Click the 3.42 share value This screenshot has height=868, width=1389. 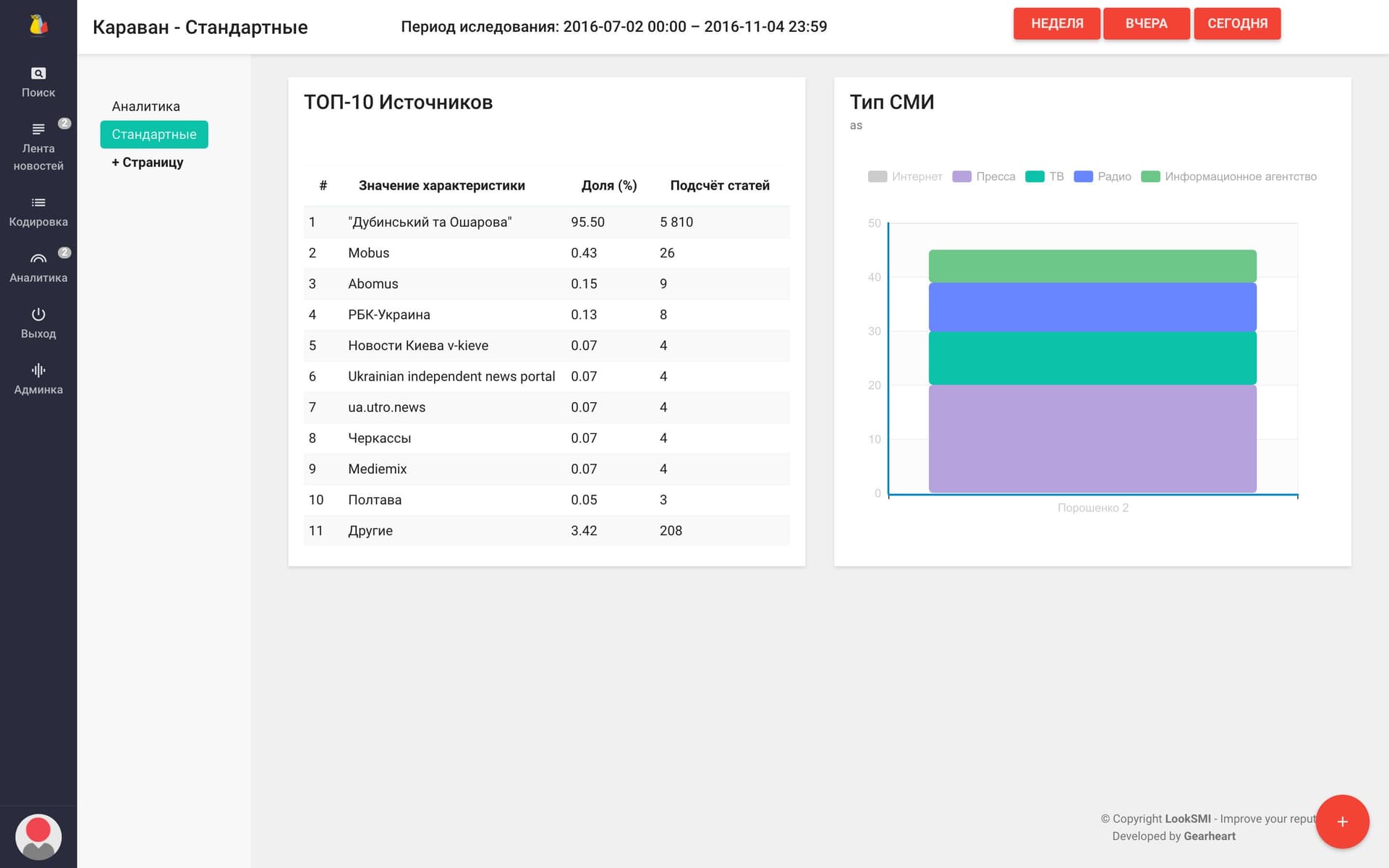[x=584, y=531]
